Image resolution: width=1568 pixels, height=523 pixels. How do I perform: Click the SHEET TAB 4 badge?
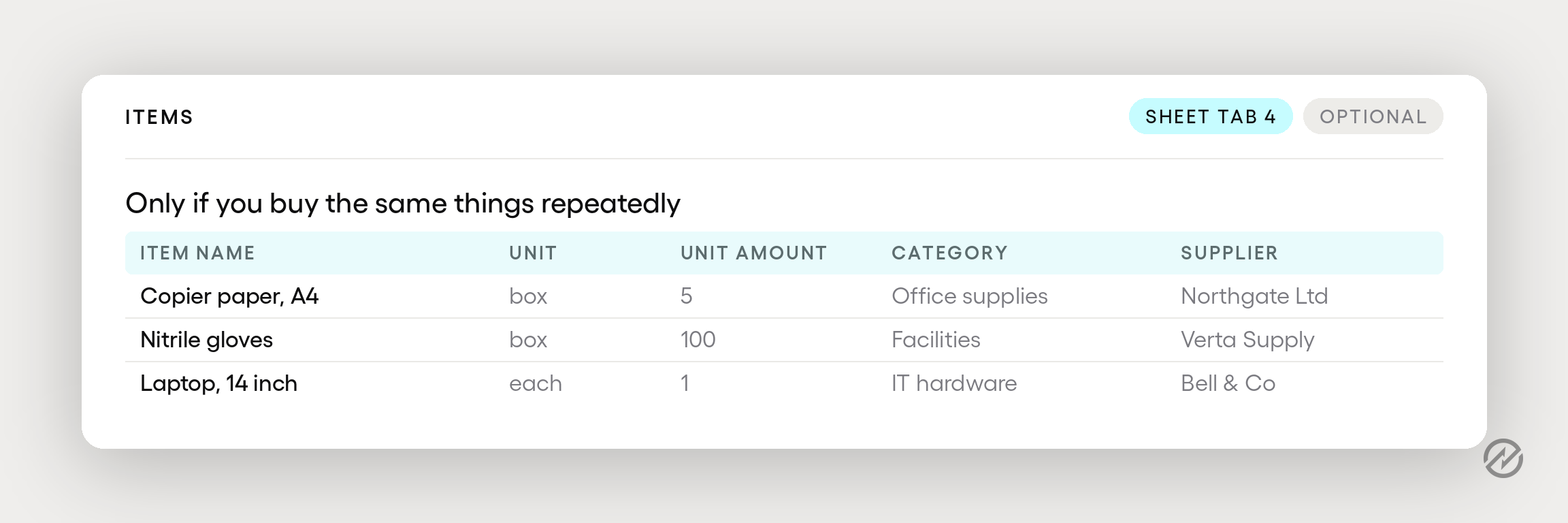(x=1211, y=116)
